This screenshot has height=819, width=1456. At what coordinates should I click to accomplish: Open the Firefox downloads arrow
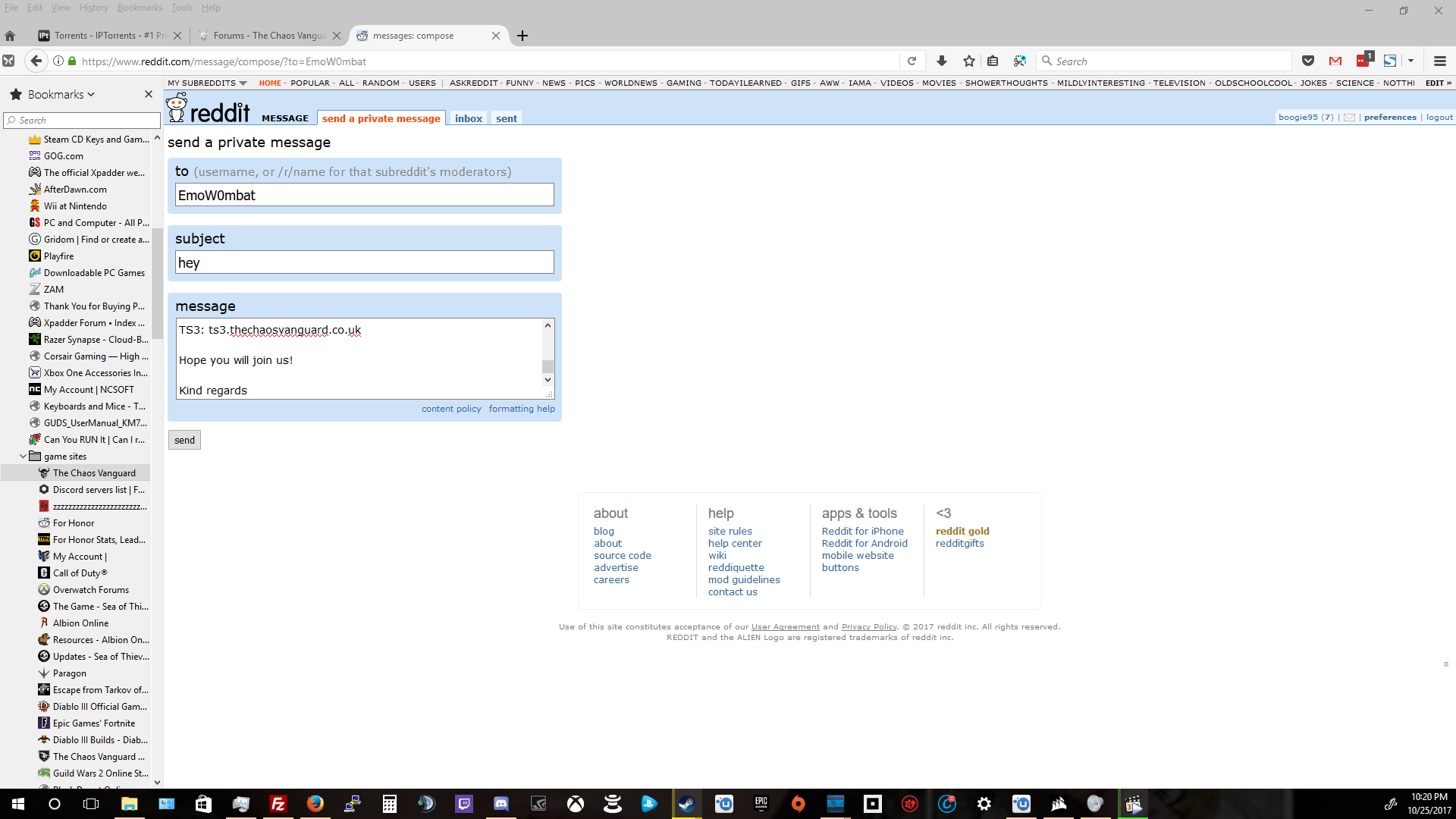click(x=941, y=61)
